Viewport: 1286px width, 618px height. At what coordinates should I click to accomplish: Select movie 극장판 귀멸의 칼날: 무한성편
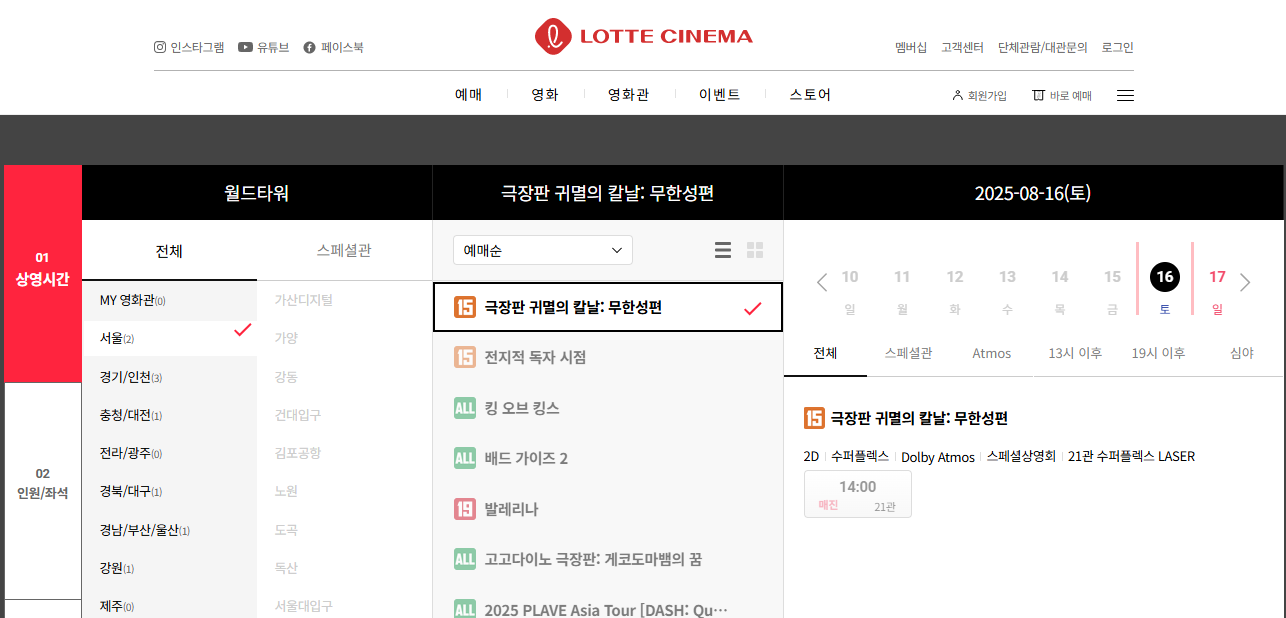(x=608, y=307)
